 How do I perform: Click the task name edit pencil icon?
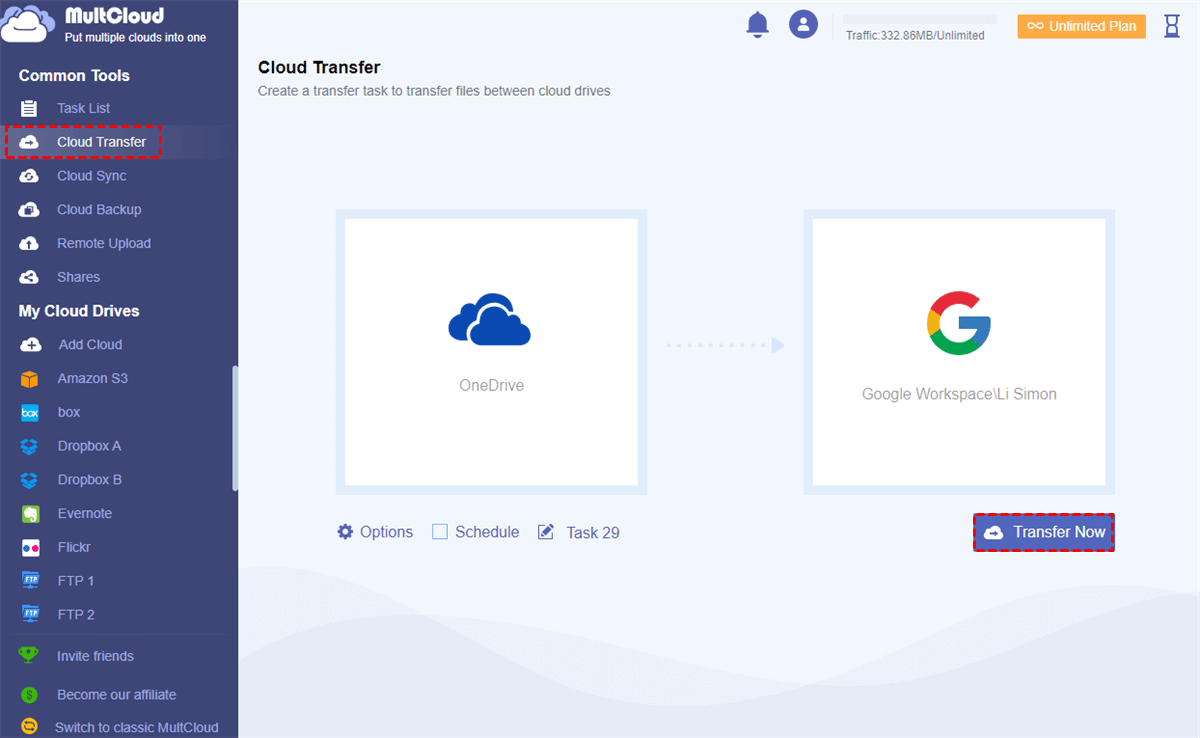click(546, 532)
